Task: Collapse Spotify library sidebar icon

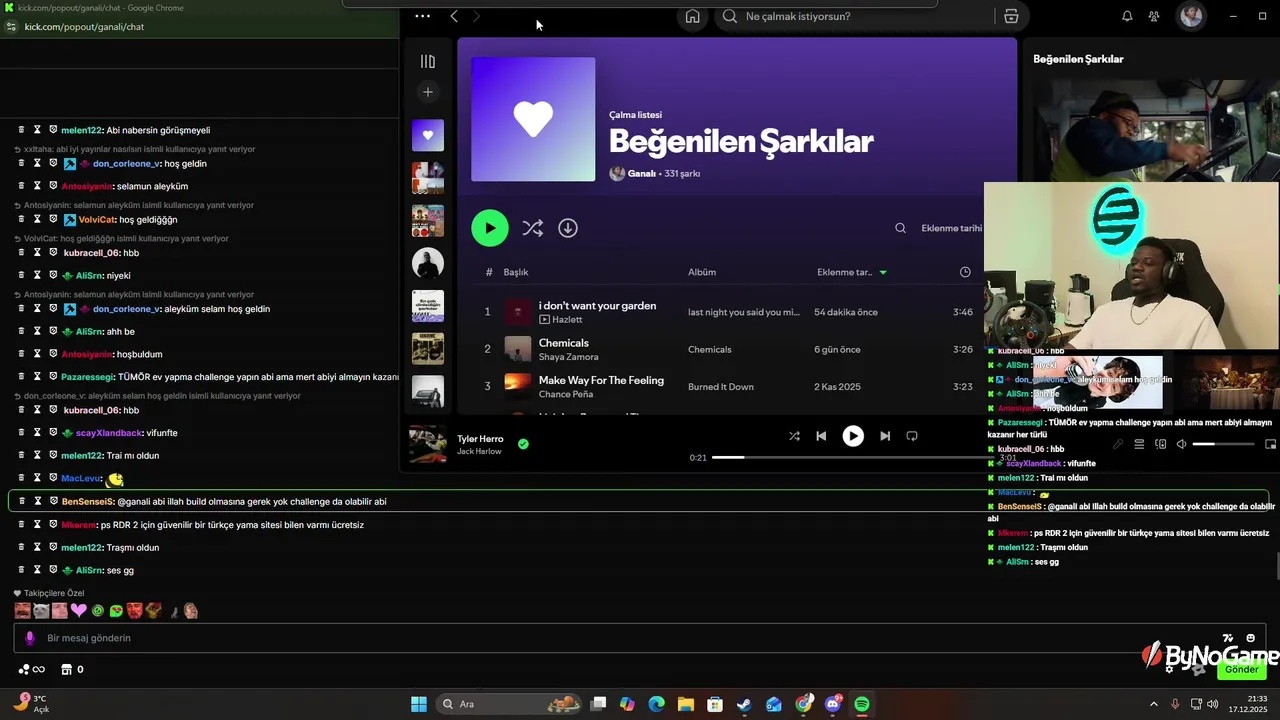Action: (x=428, y=61)
